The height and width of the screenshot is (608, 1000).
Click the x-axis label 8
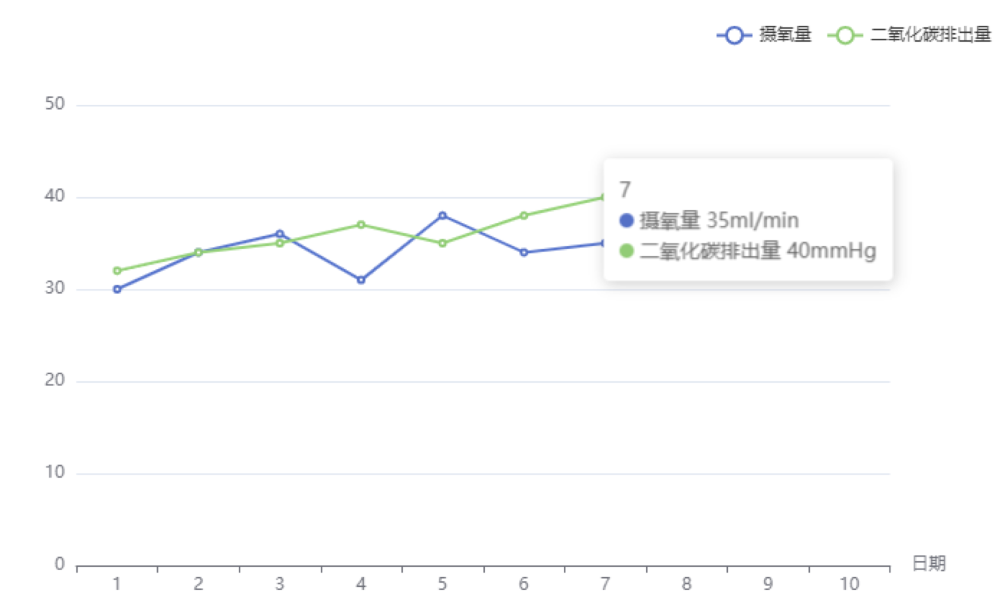[x=686, y=584]
